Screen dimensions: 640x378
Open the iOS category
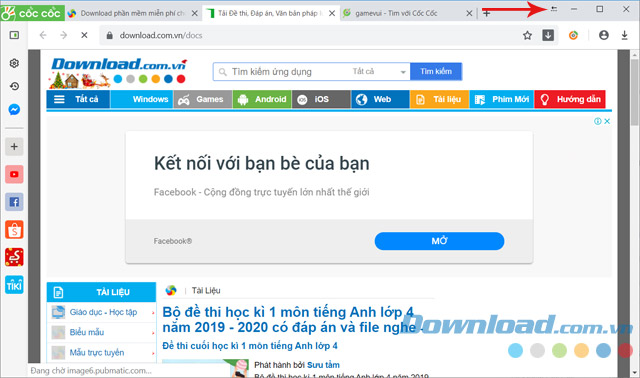321,99
